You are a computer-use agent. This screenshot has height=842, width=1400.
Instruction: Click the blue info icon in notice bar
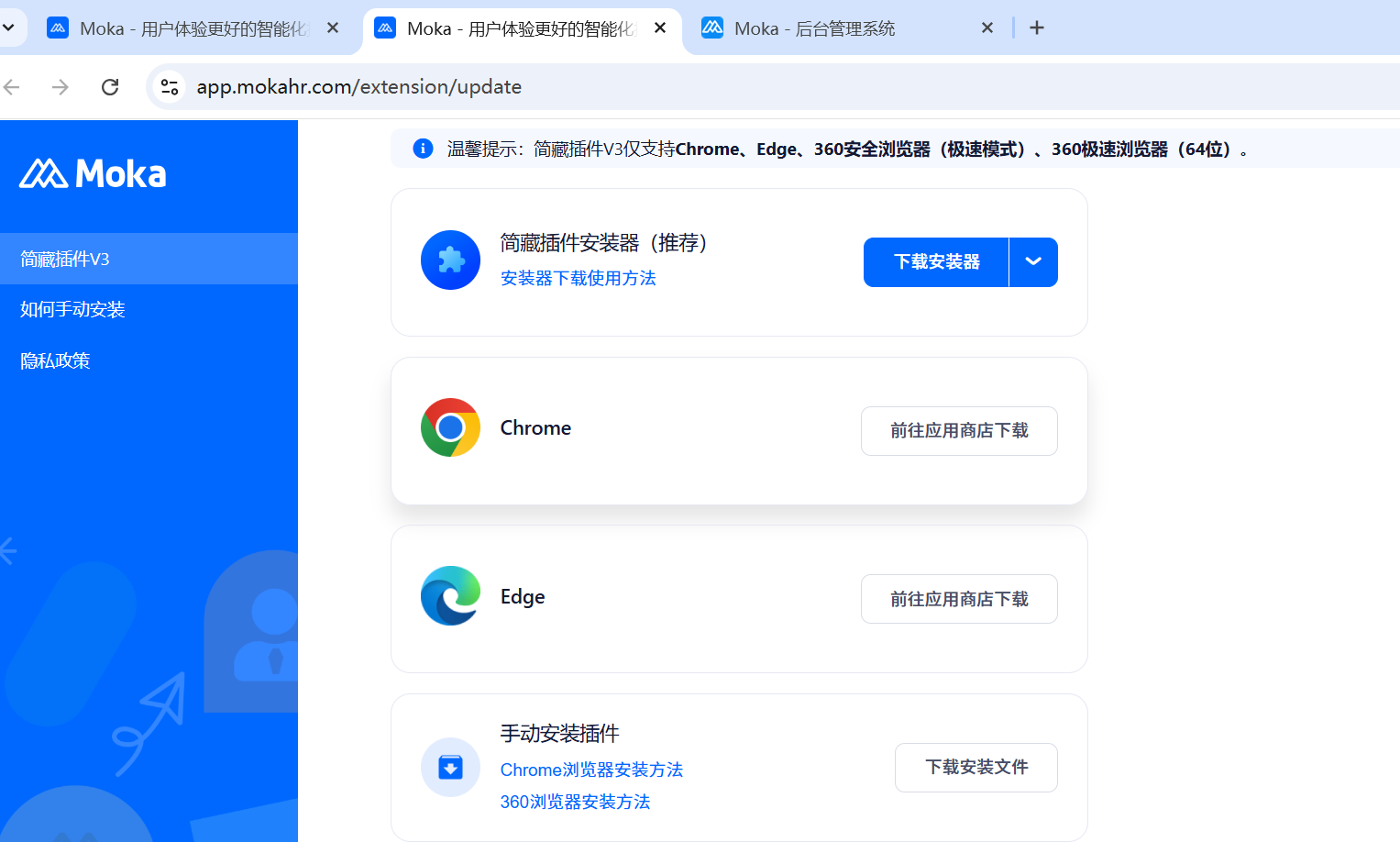(423, 149)
